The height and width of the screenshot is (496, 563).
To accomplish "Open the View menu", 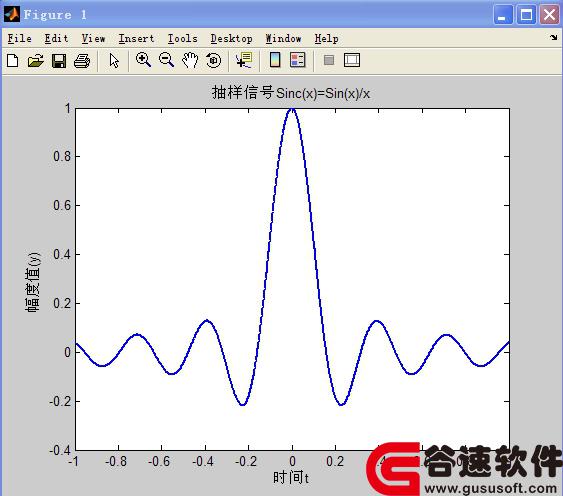I will 93,38.
